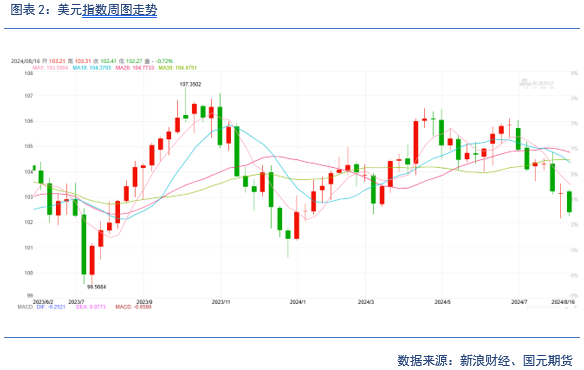Click the 103 y-axis label
The width and height of the screenshot is (584, 370).
pyautogui.click(x=29, y=197)
